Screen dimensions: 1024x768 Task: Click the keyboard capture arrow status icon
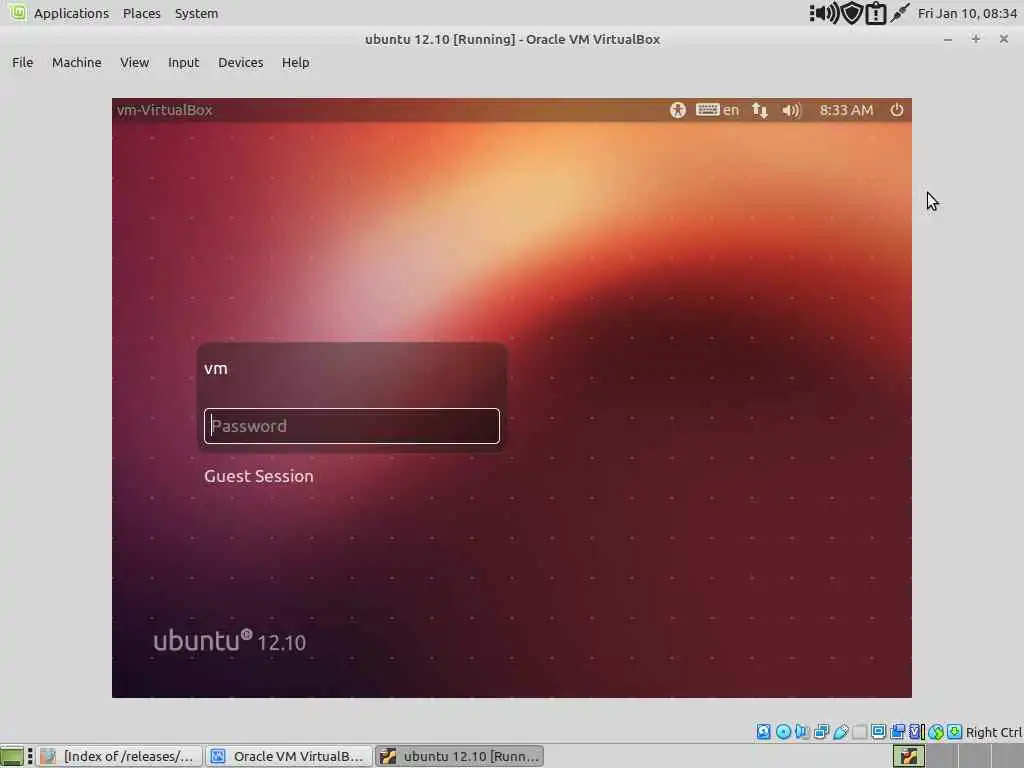point(954,731)
